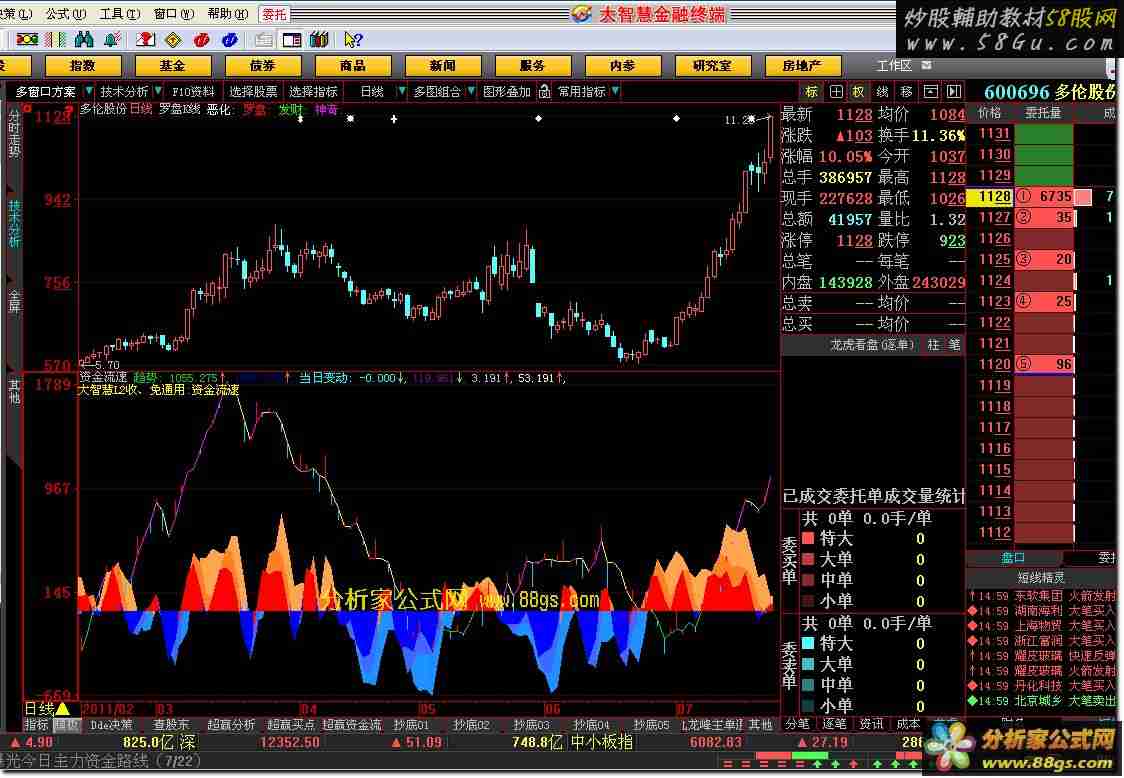This screenshot has height=778, width=1124.
Task: Click the window box icon after 移
Action: click(x=930, y=92)
